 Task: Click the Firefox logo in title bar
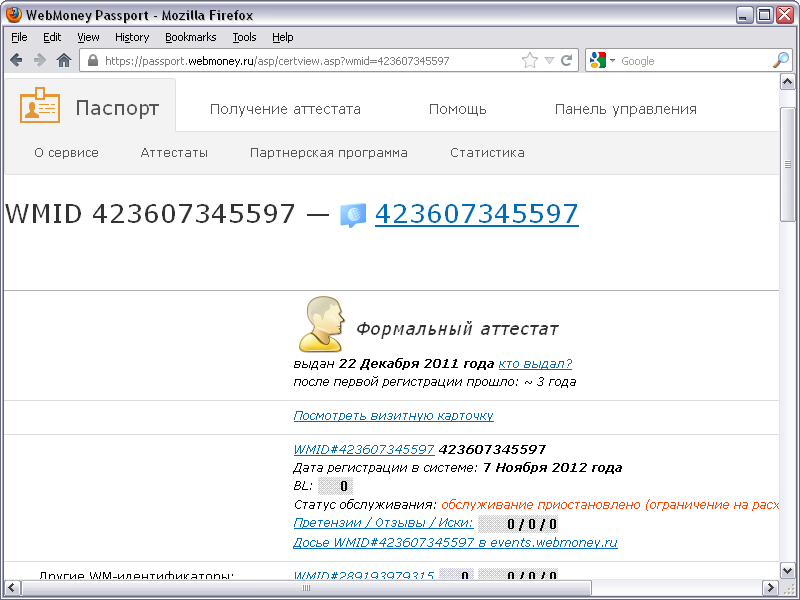[x=14, y=15]
